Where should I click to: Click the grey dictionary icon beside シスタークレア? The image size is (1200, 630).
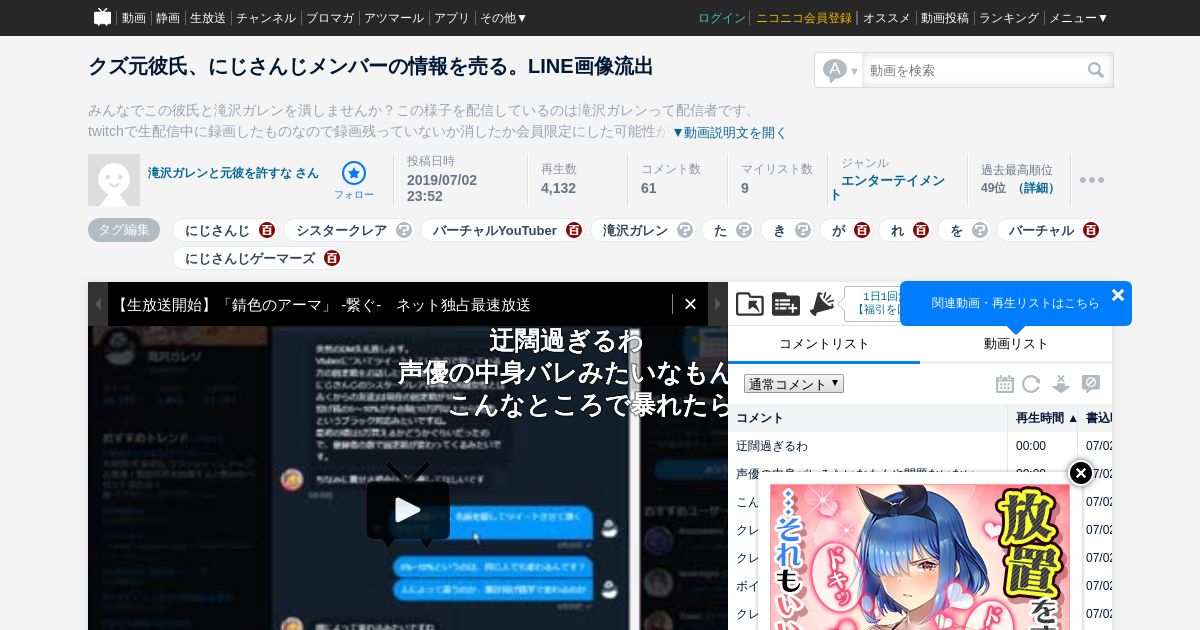pos(403,230)
